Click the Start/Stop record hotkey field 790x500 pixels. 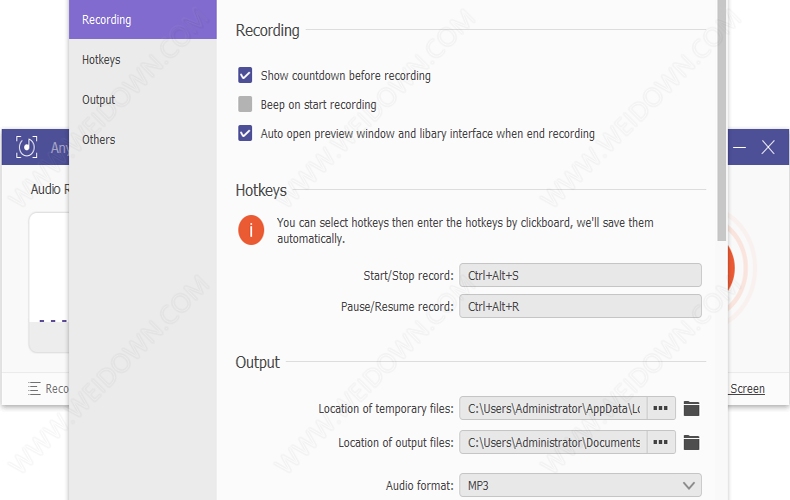(x=580, y=275)
